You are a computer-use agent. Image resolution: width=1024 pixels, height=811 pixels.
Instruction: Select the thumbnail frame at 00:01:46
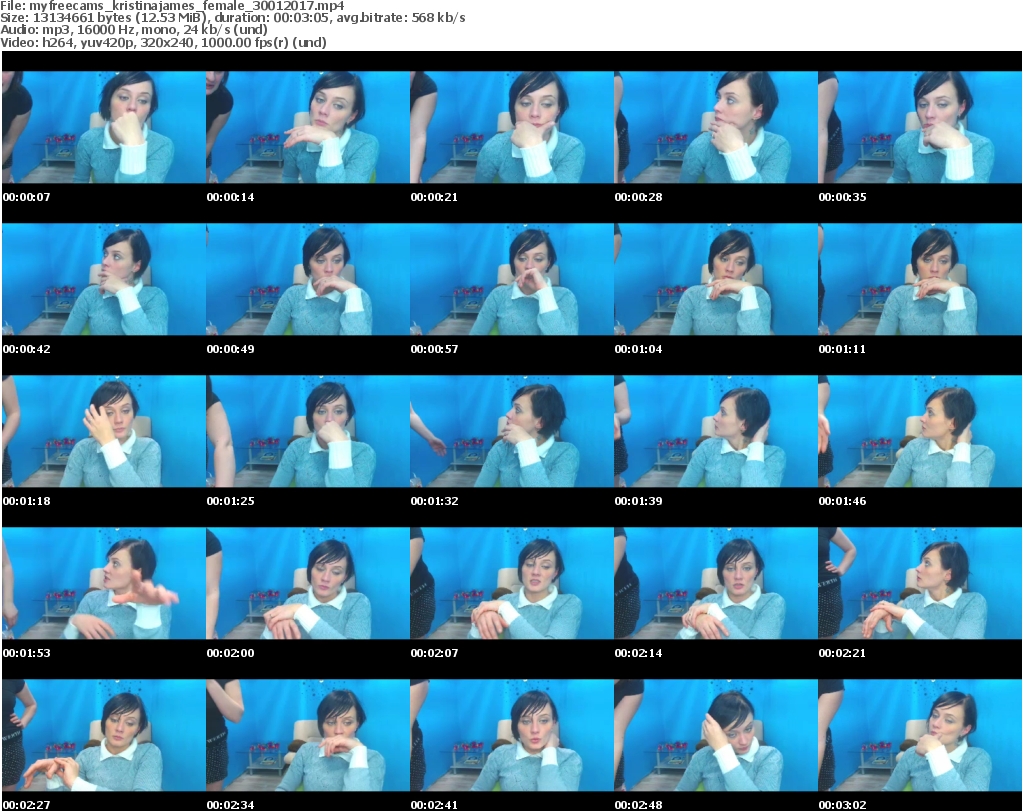click(x=920, y=432)
